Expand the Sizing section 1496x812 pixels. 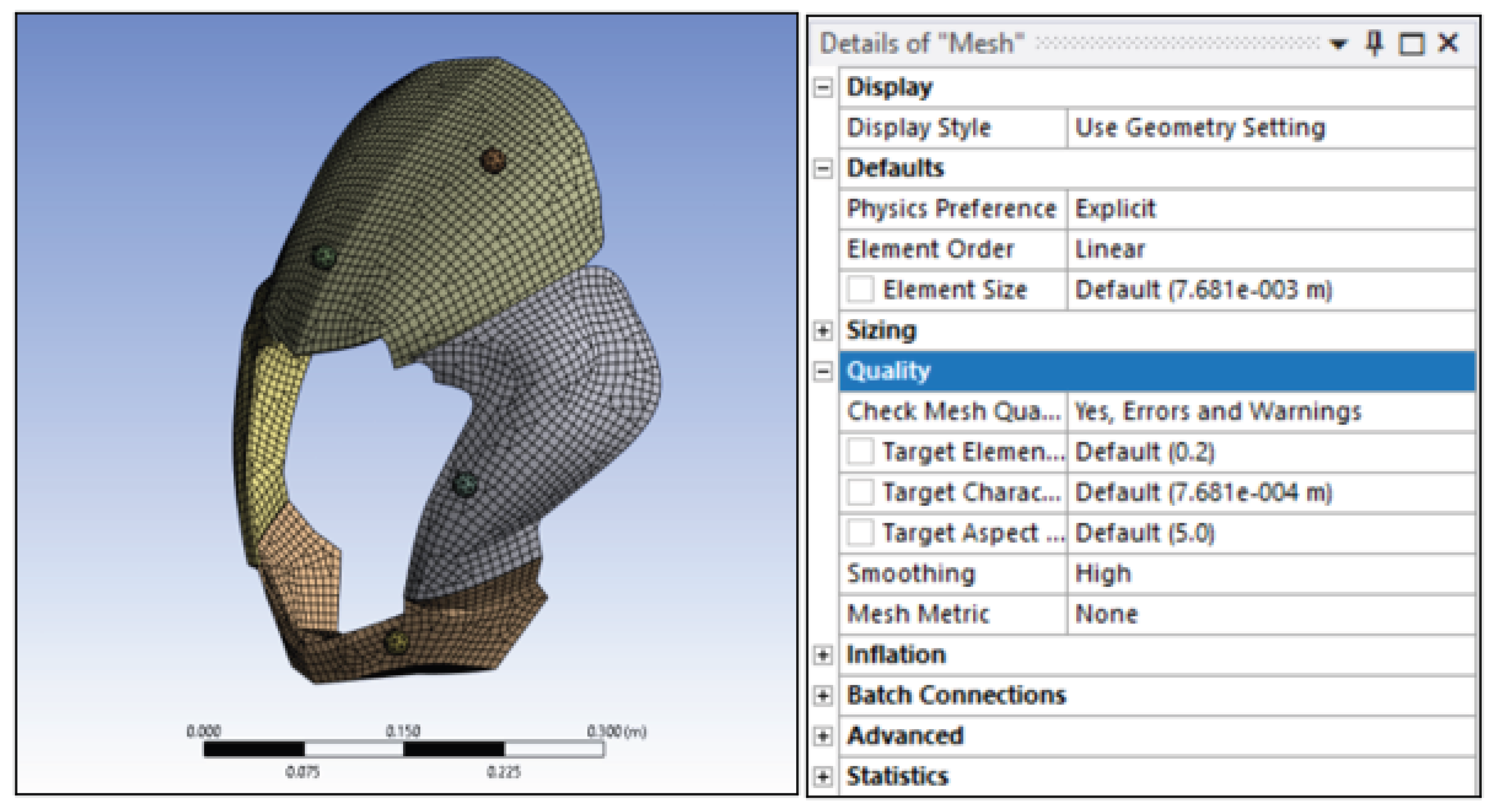[822, 330]
